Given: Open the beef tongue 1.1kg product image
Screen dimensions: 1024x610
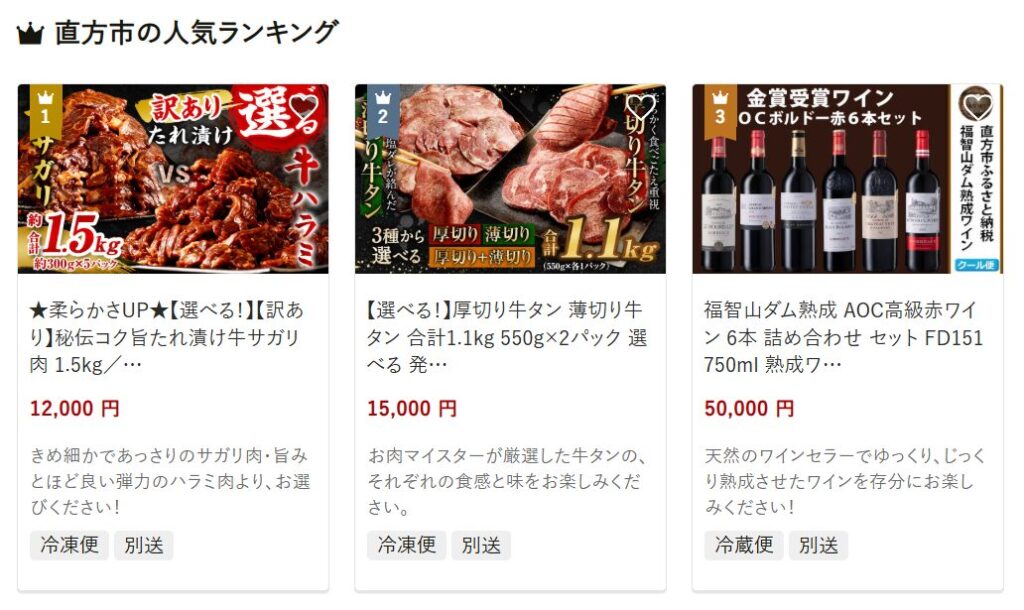Looking at the screenshot, I should tap(510, 179).
